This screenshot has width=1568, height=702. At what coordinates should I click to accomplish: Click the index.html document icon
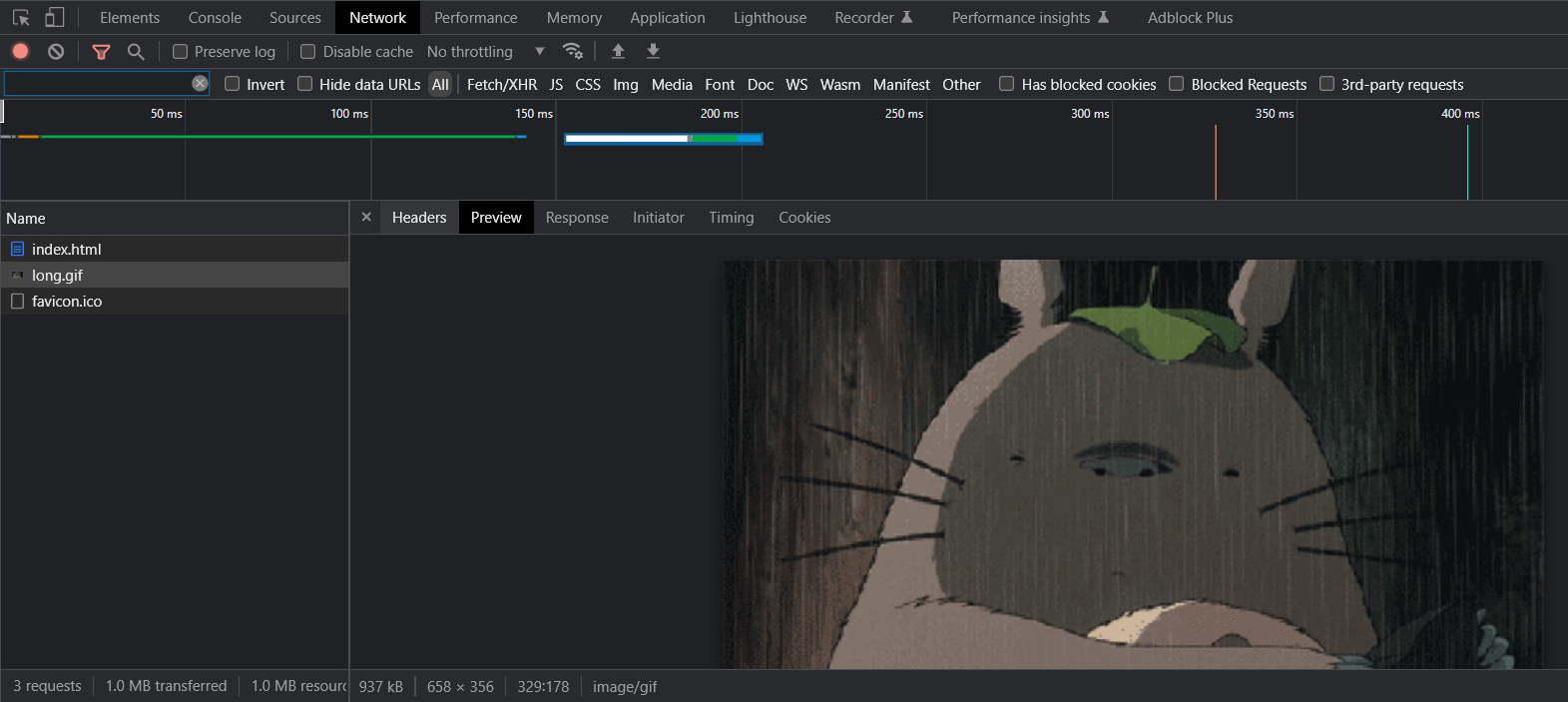point(17,249)
